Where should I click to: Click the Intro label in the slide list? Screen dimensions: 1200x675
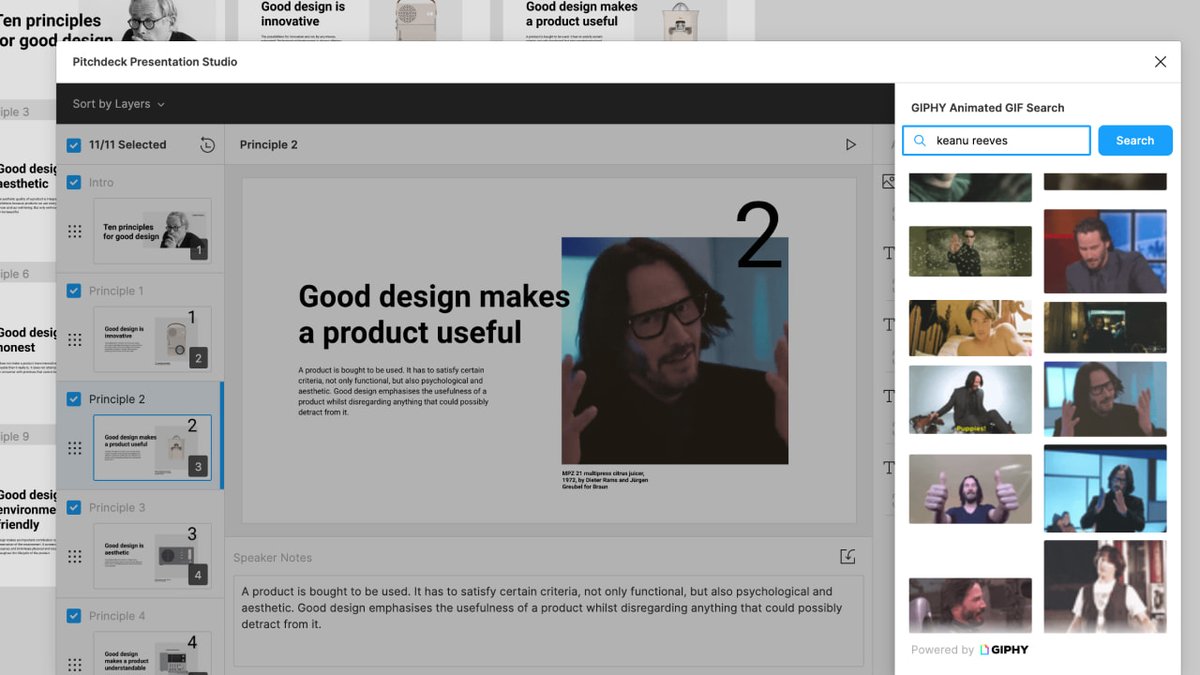(x=101, y=183)
